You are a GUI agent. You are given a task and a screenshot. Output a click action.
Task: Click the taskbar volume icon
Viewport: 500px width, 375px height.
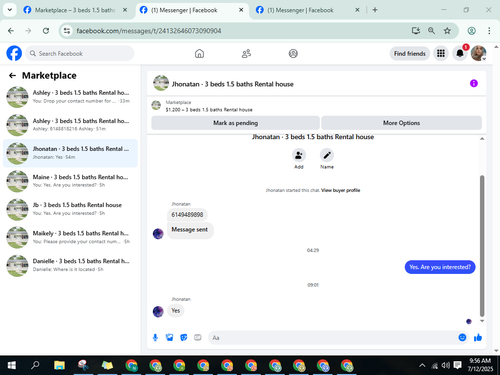446,366
